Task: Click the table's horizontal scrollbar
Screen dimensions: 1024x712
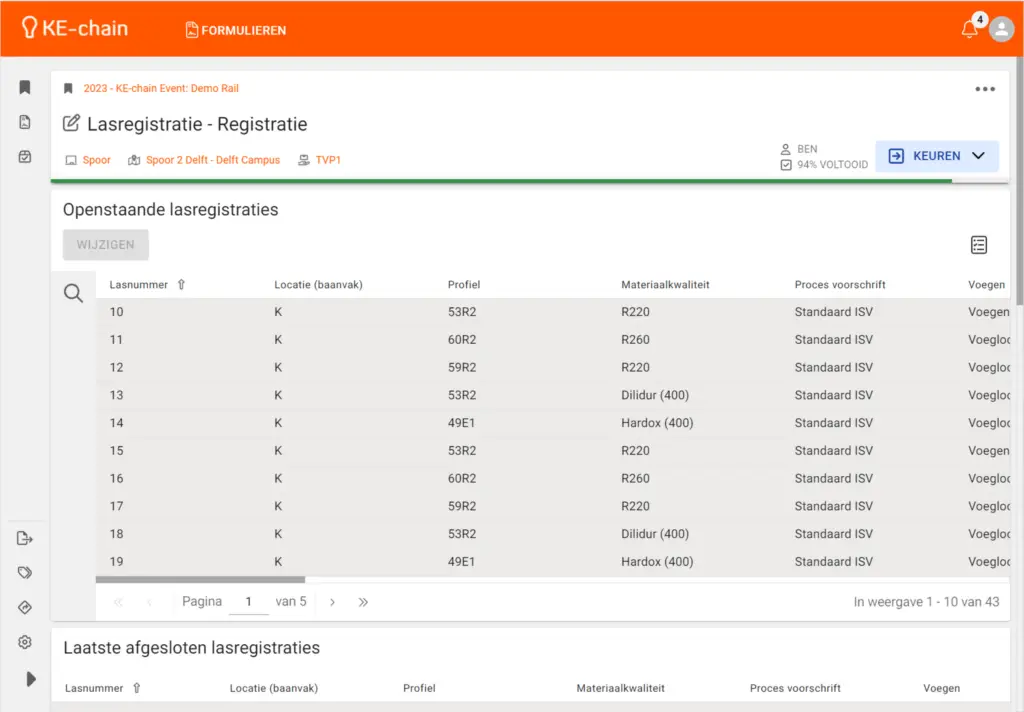Action: point(200,579)
